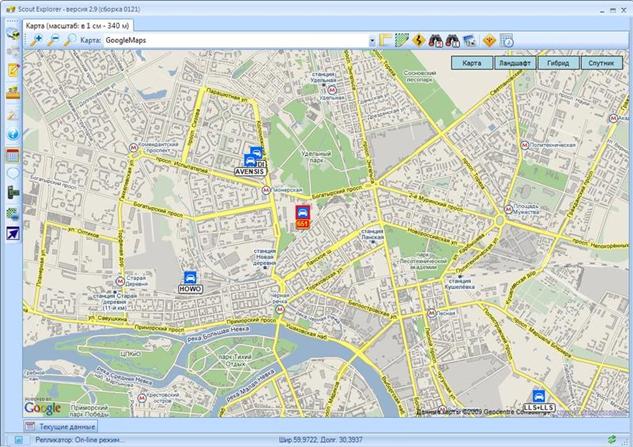Select the Карта map type button

(472, 63)
